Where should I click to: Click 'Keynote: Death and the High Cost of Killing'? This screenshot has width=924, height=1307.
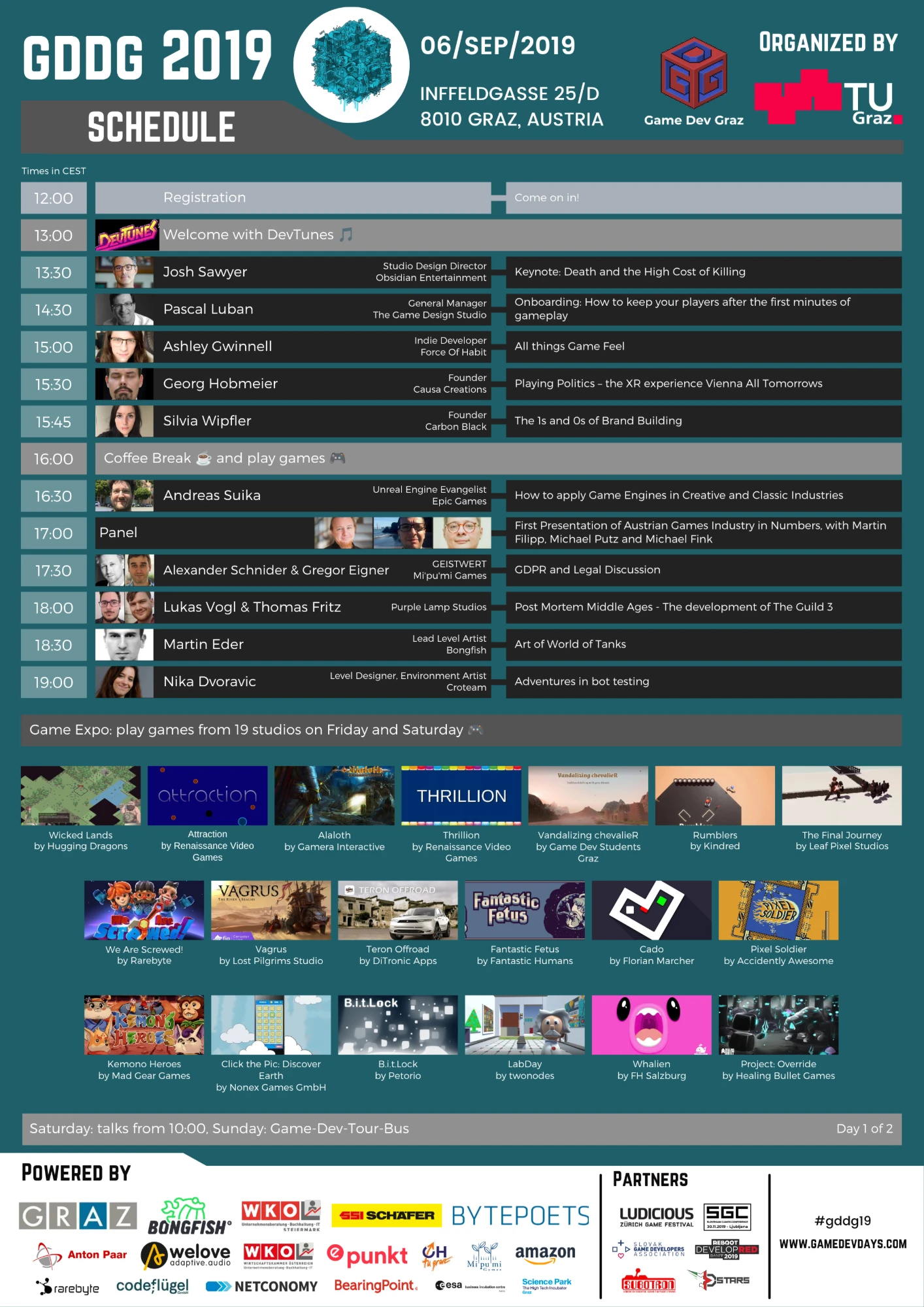pyautogui.click(x=630, y=272)
